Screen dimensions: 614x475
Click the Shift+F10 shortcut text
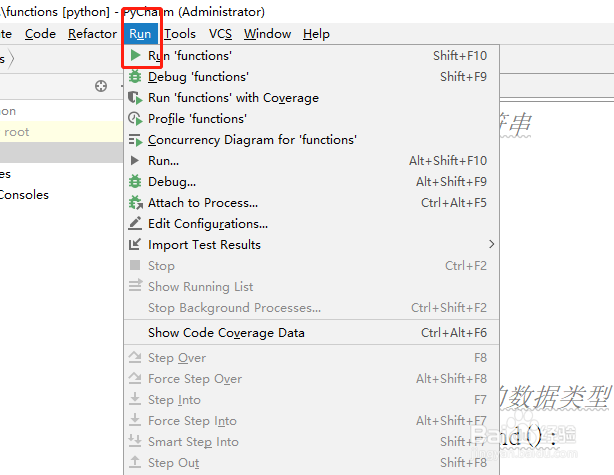(x=460, y=56)
